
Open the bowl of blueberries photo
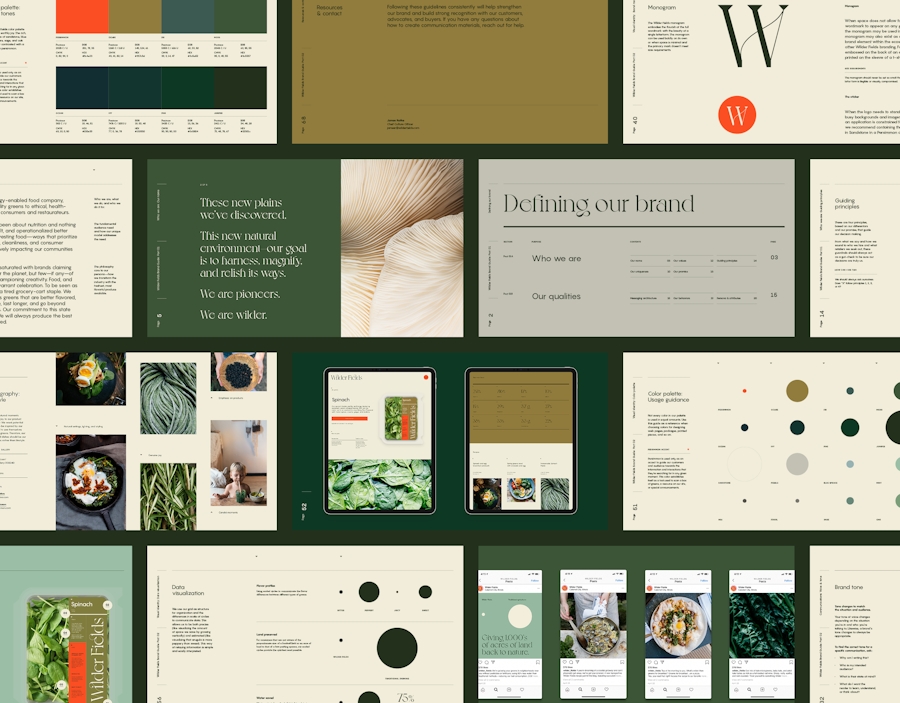239,371
